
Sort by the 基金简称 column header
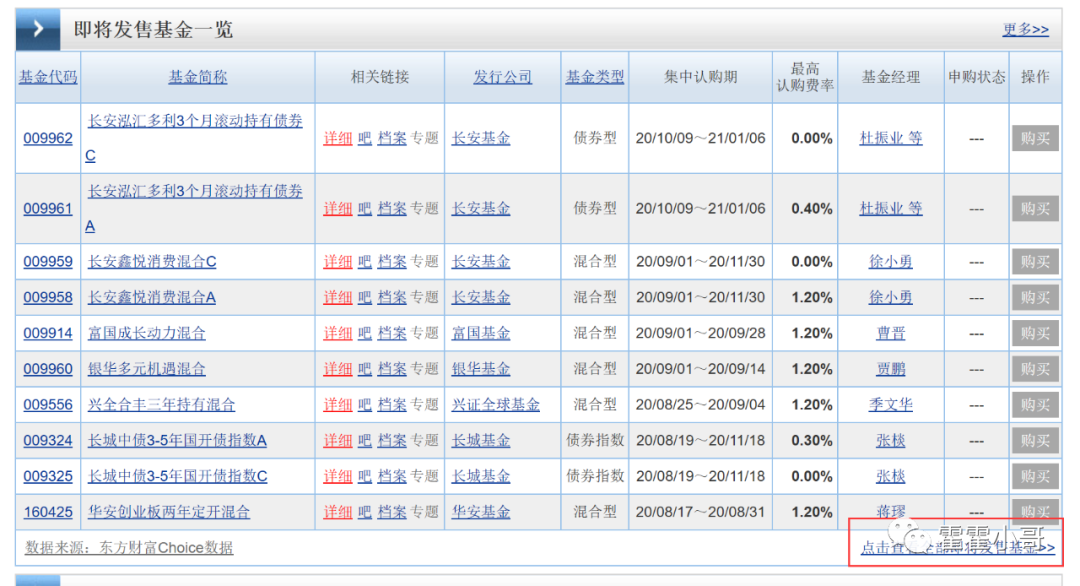[198, 77]
